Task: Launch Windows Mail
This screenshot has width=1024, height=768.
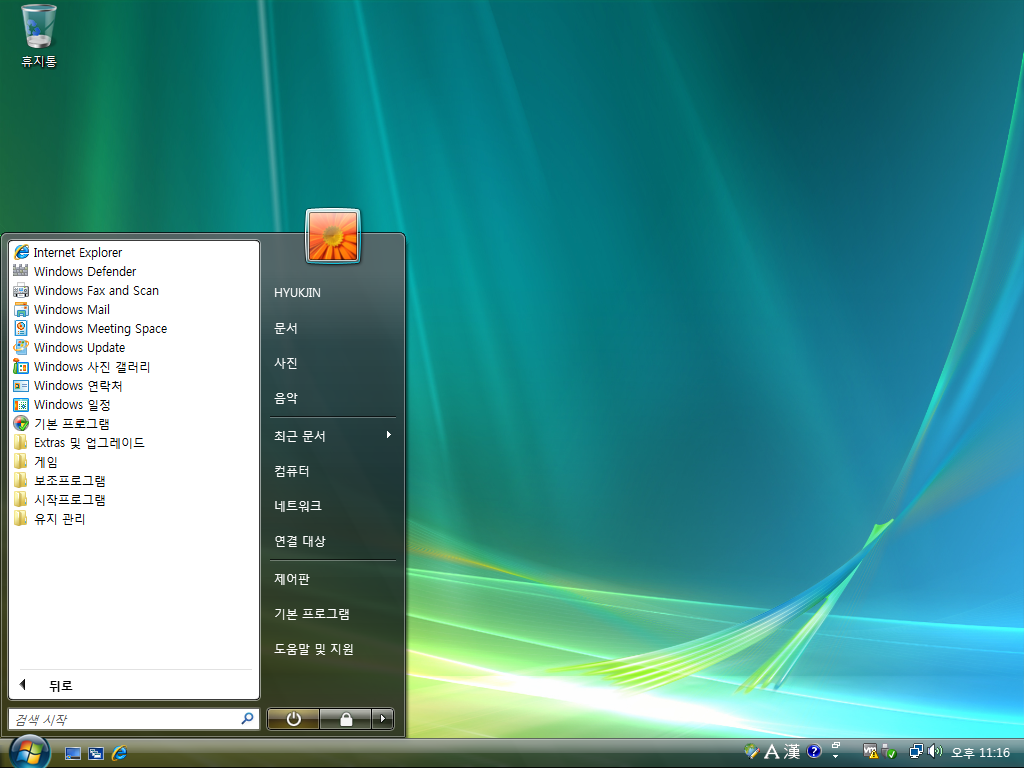Action: coord(134,309)
